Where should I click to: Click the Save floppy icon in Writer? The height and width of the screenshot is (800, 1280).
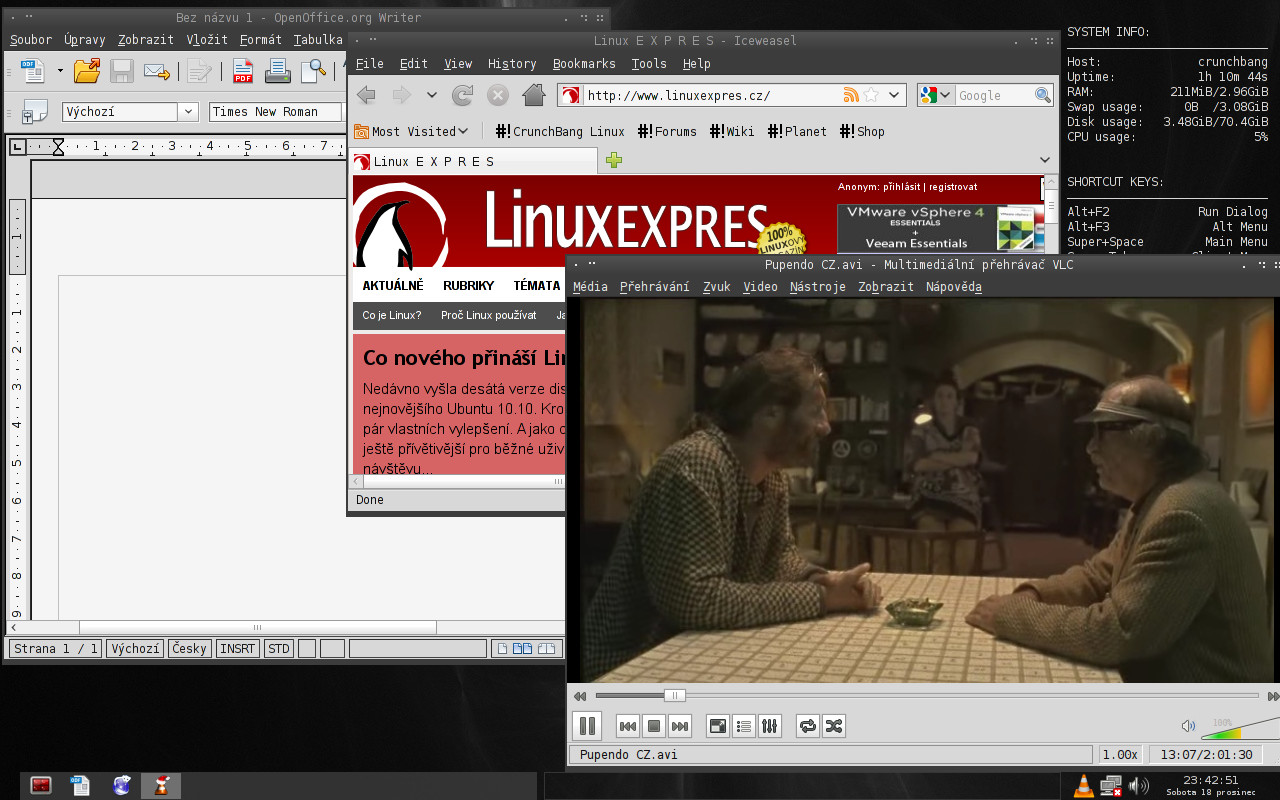[x=122, y=71]
